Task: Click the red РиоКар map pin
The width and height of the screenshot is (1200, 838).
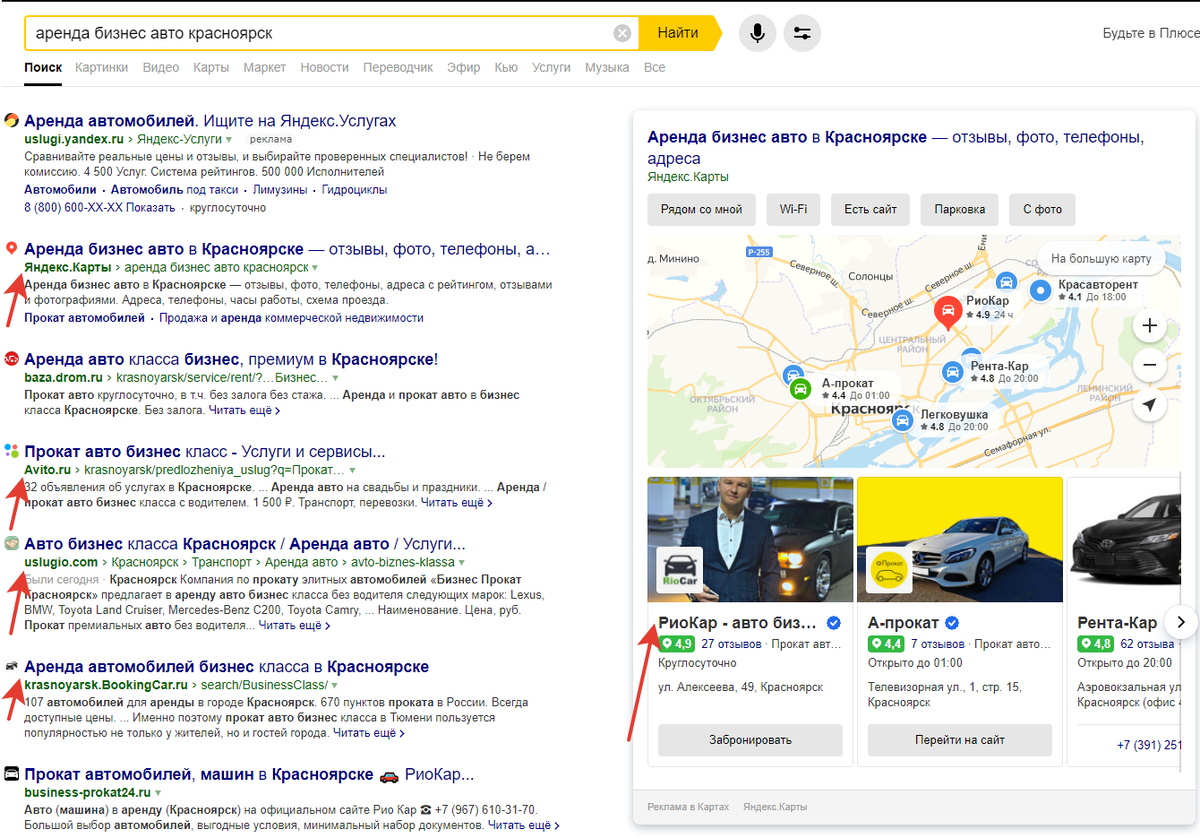Action: (948, 313)
